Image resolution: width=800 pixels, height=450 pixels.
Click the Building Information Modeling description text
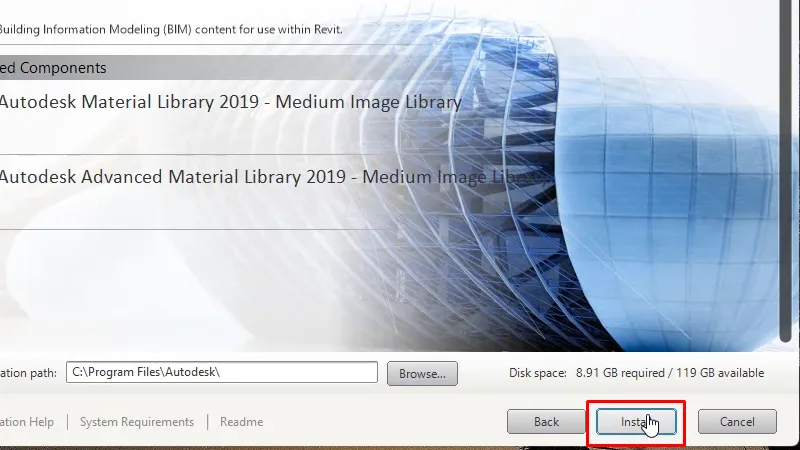[171, 30]
